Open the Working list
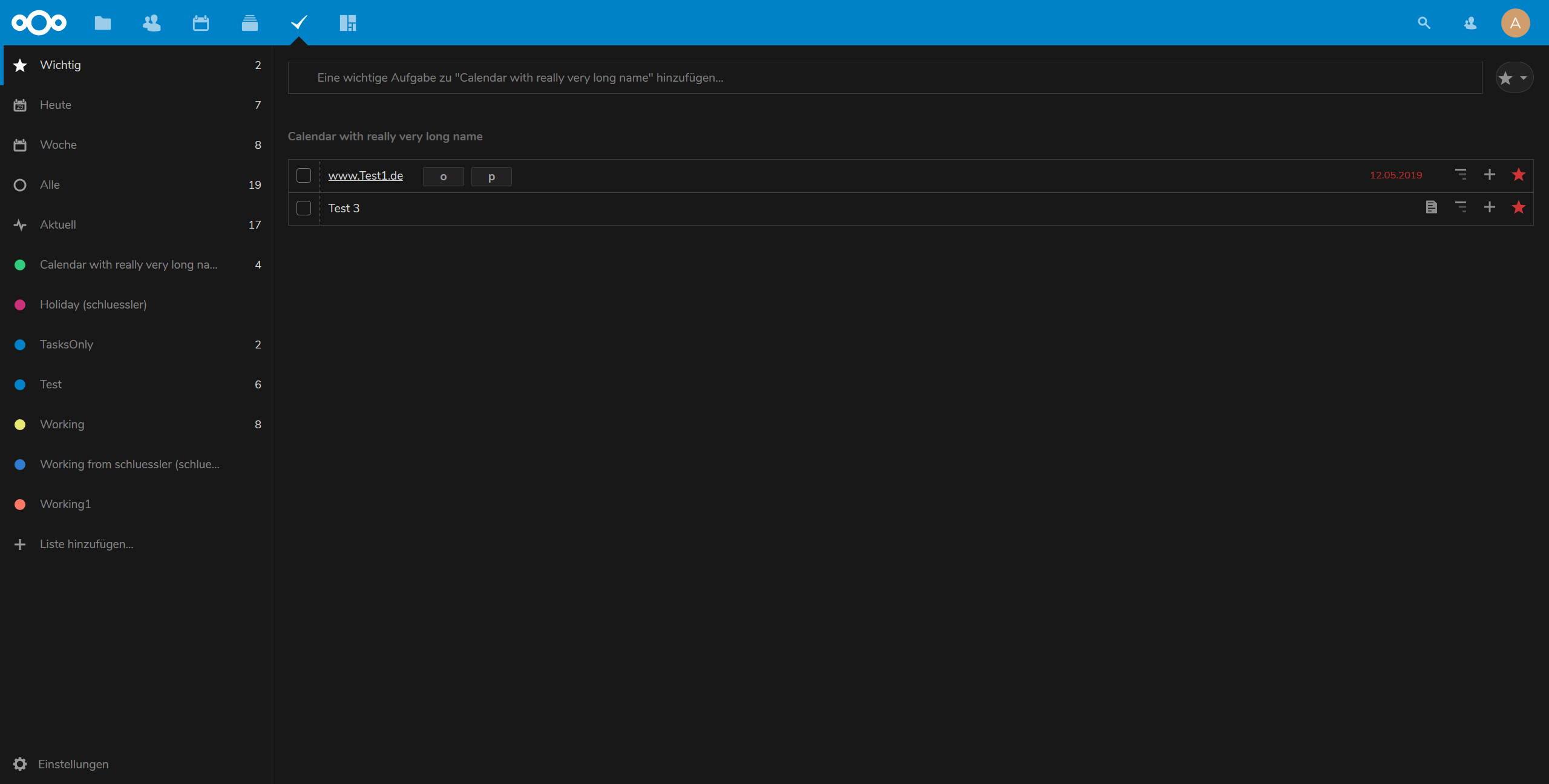Viewport: 1549px width, 784px height. 136,424
